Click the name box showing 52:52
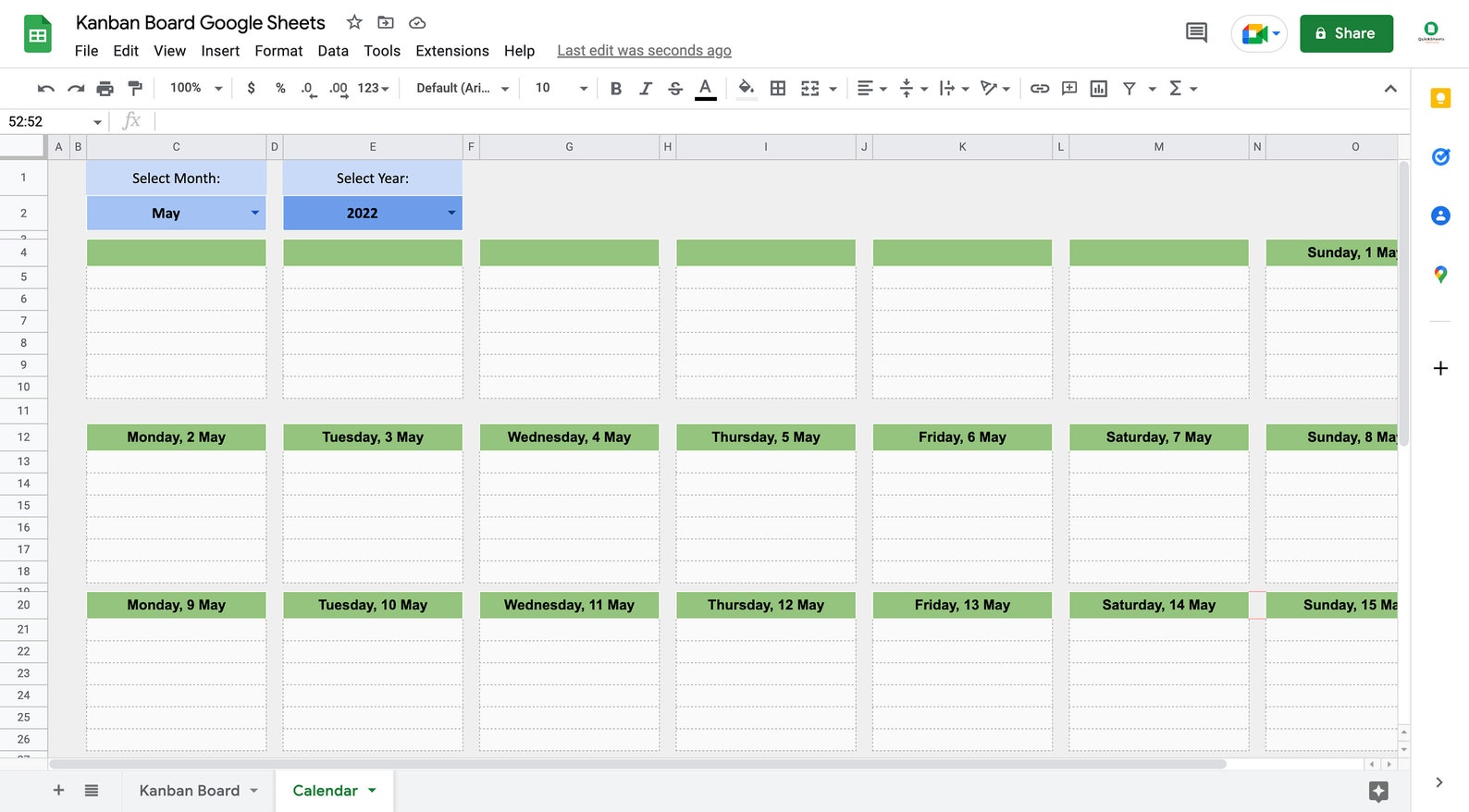 tap(54, 121)
